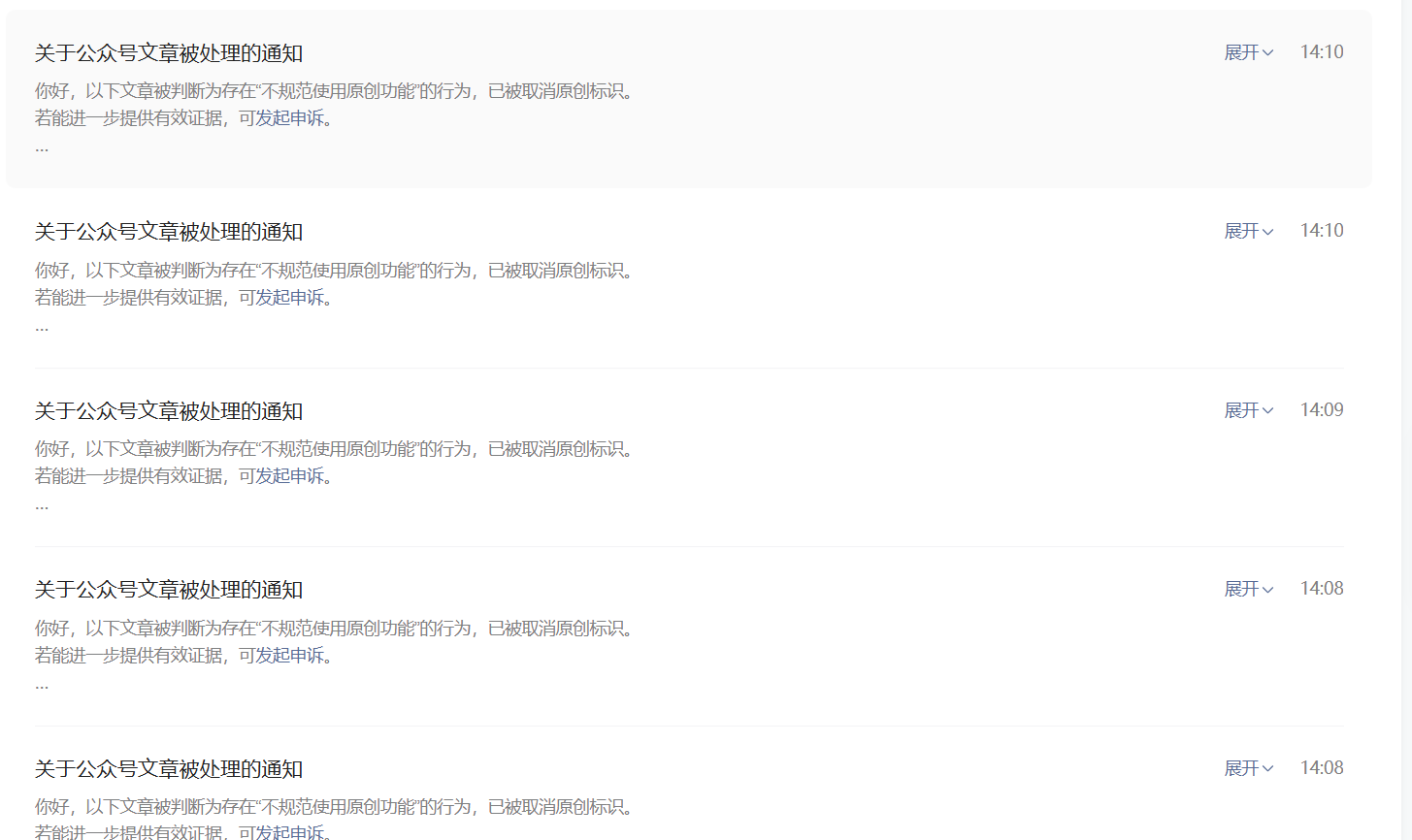Click the body text in the 14:09 notification
The width and height of the screenshot is (1412, 840).
tap(338, 449)
